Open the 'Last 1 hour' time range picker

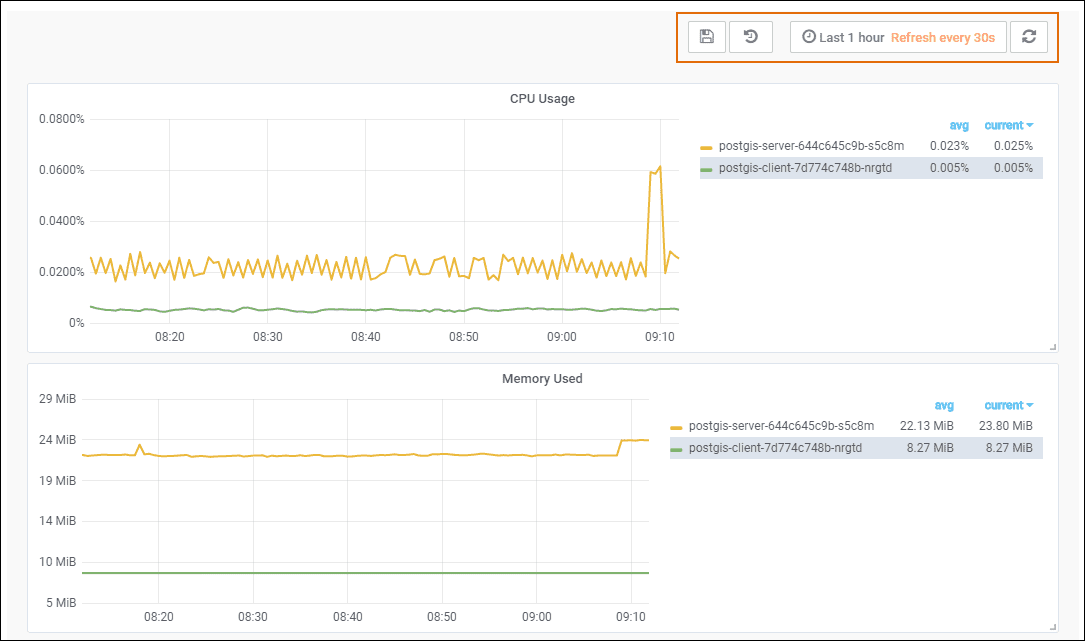point(843,37)
